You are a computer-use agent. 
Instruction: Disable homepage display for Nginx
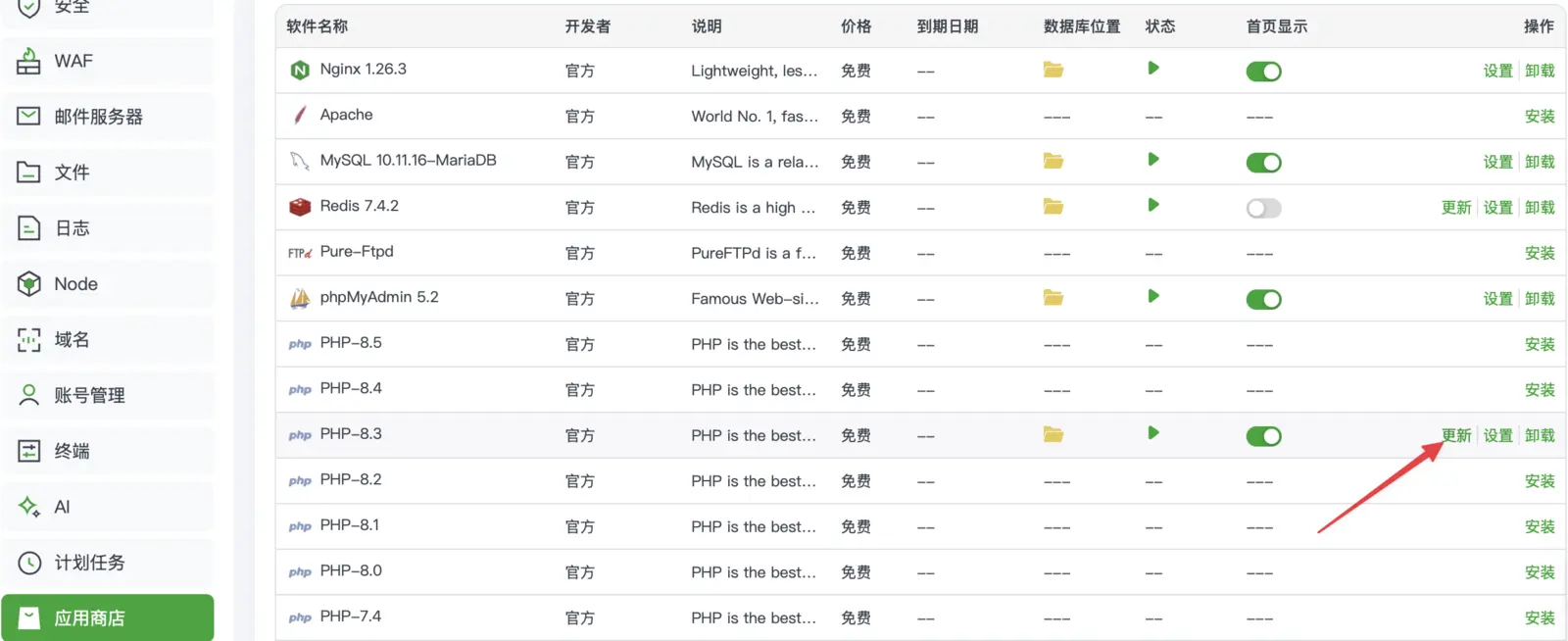(x=1263, y=72)
